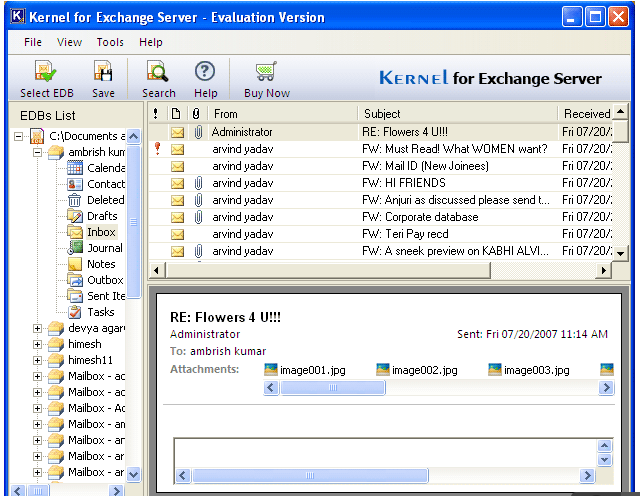Select email FW: Teri Pay recd
The width and height of the screenshot is (640, 496).
point(380,234)
